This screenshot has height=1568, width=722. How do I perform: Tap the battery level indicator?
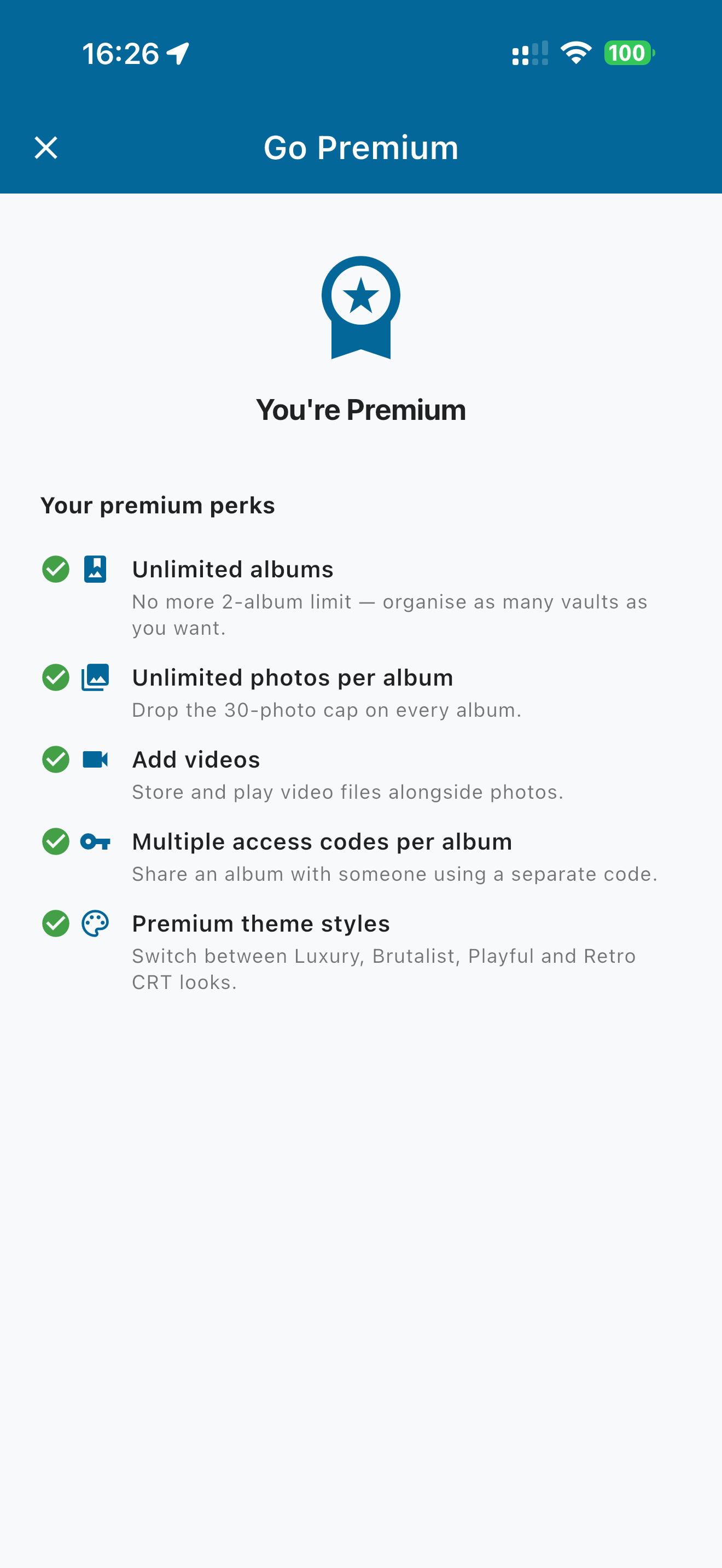point(629,53)
